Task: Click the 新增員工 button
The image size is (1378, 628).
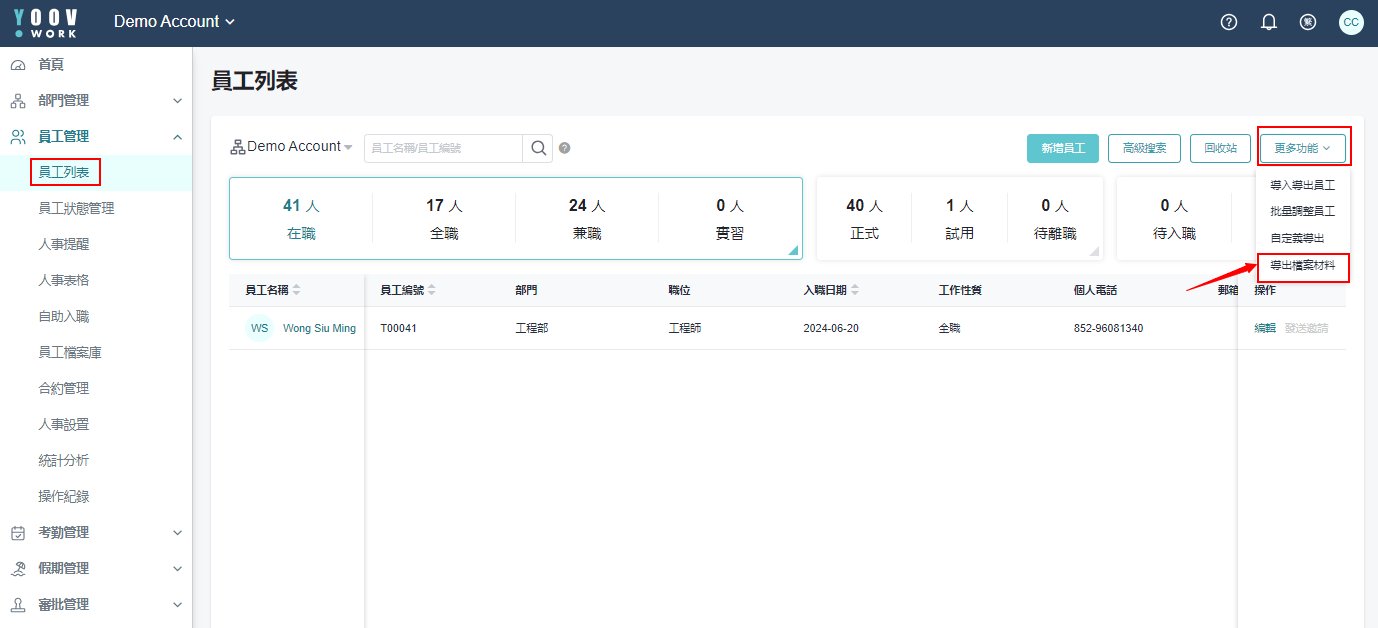Action: (x=1063, y=148)
